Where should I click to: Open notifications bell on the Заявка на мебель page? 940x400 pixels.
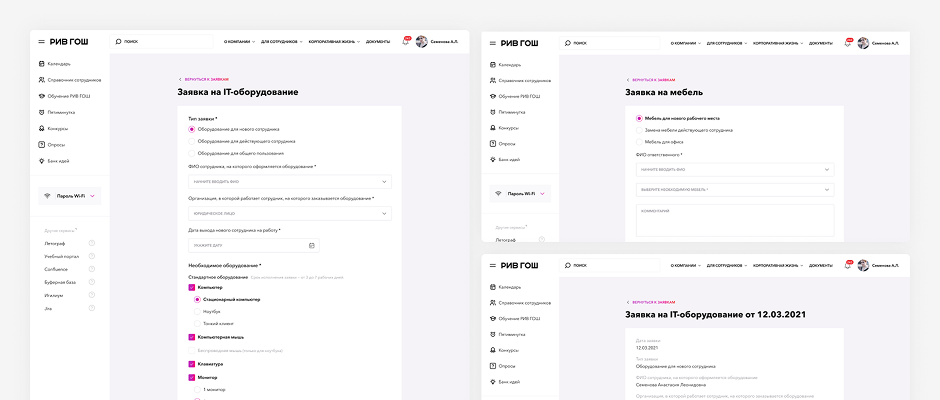[x=848, y=43]
